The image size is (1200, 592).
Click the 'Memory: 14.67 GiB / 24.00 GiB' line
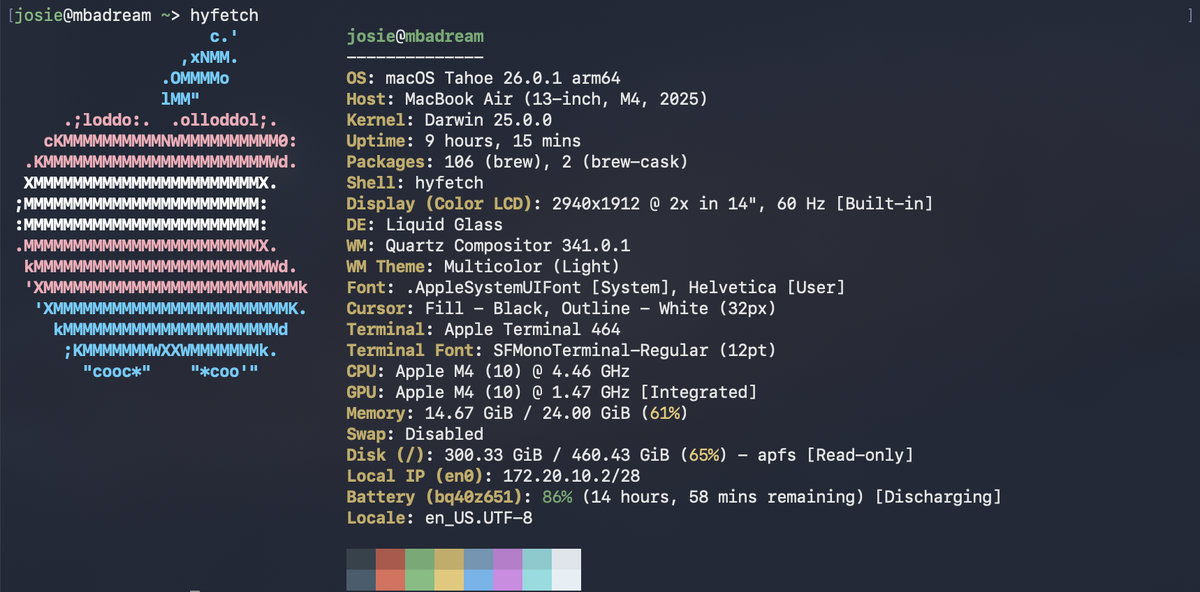pos(517,413)
